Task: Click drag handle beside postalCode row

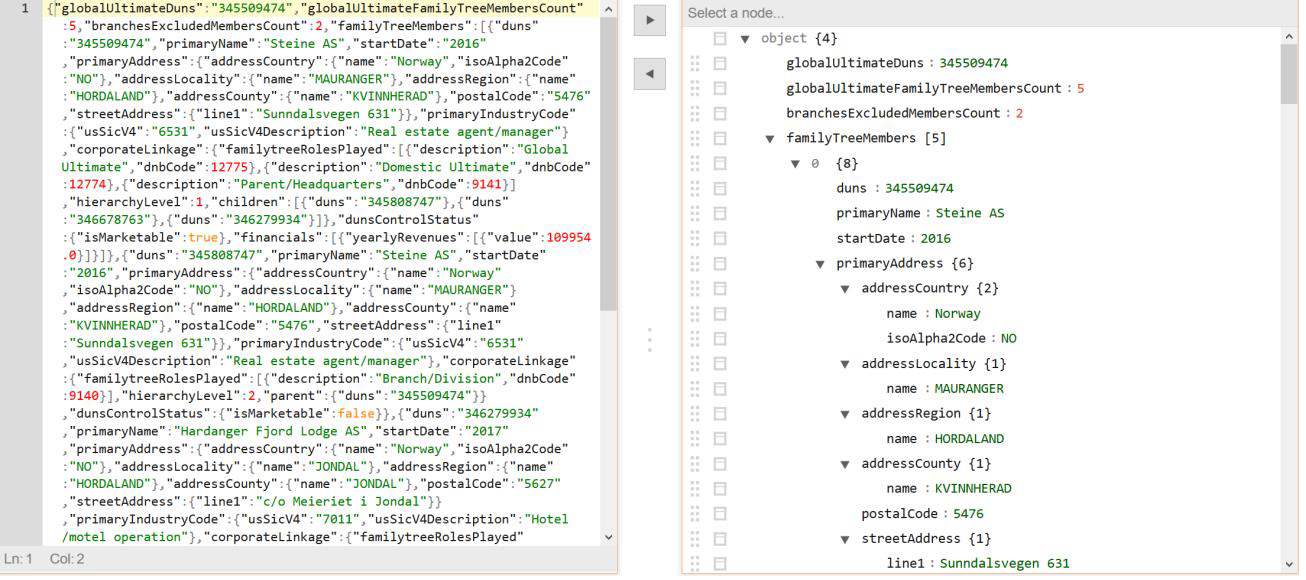Action: point(695,513)
